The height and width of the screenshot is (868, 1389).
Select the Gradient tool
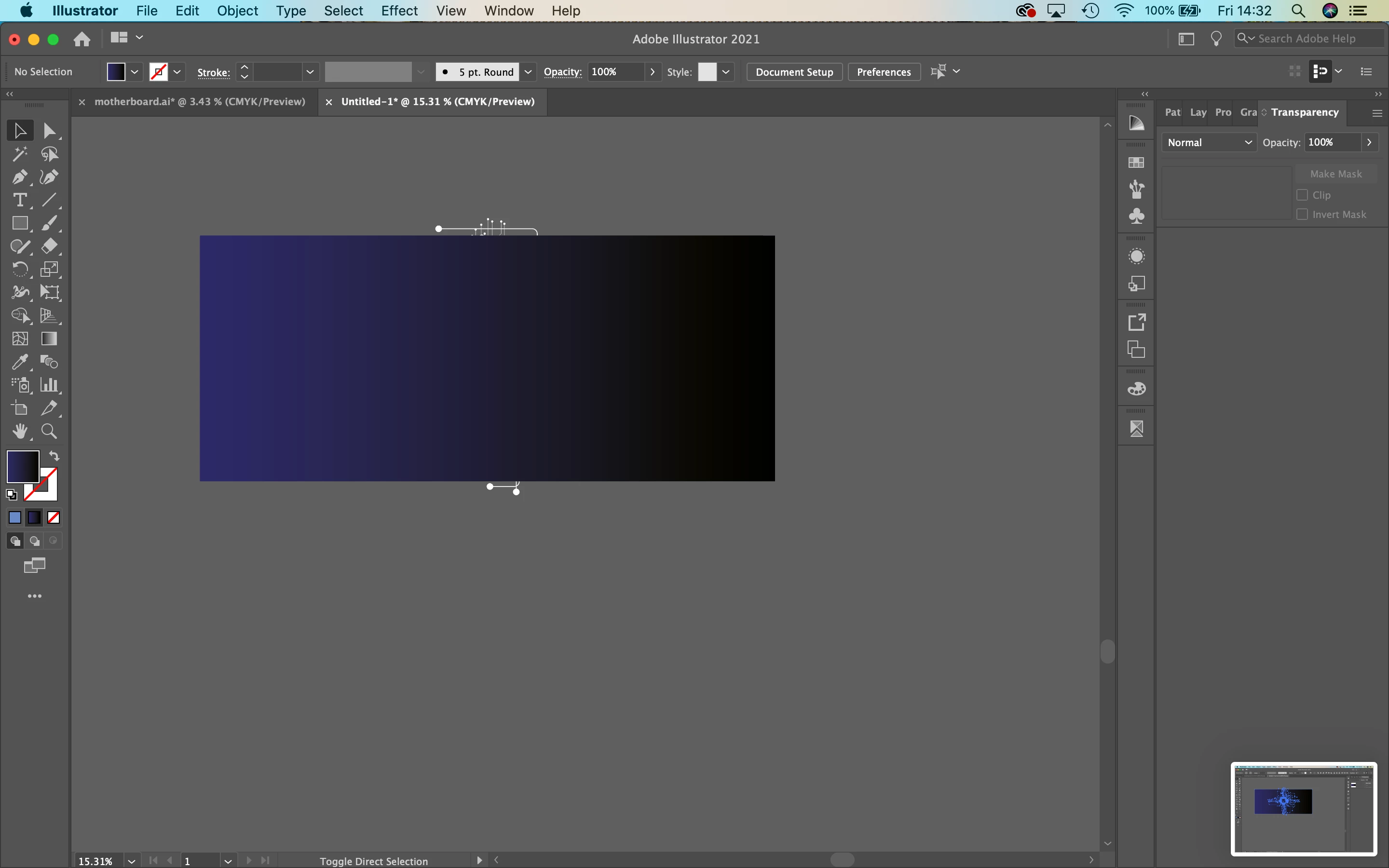49,339
